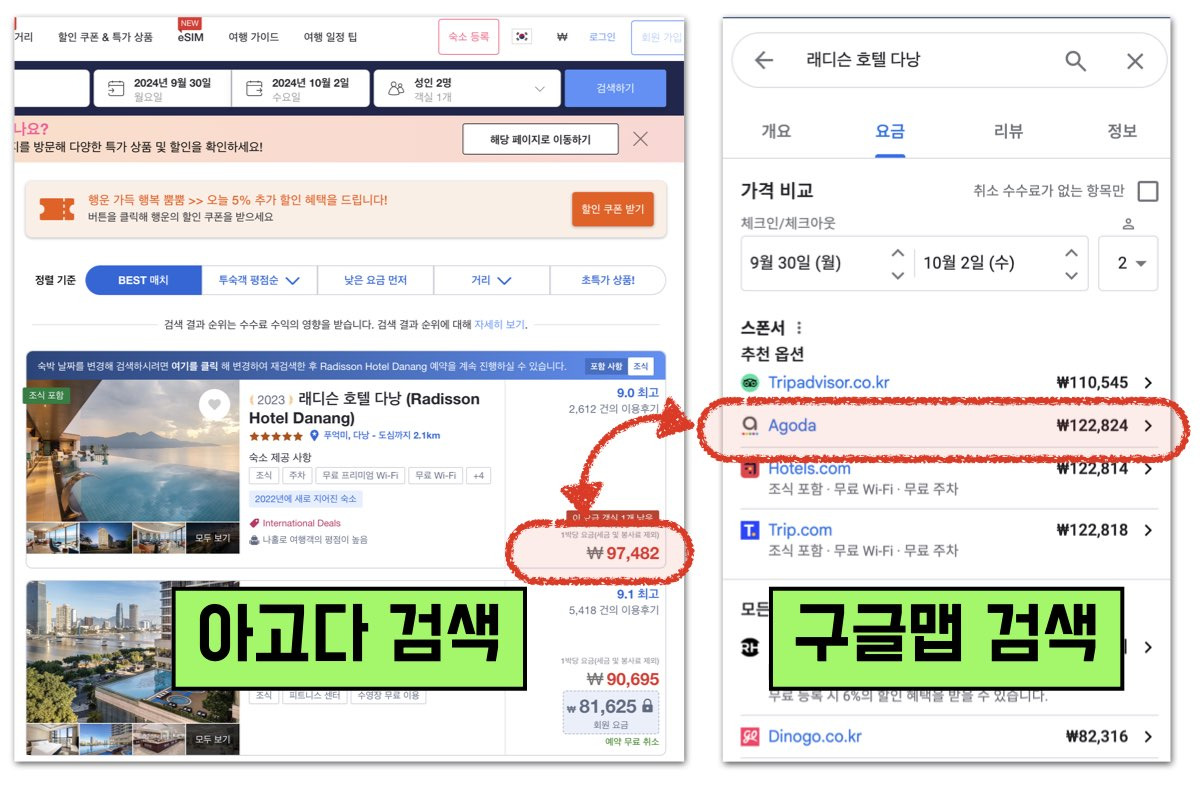Click the ₩ 81,625 회원 요금 box
The height and width of the screenshot is (800, 1200).
[611, 711]
